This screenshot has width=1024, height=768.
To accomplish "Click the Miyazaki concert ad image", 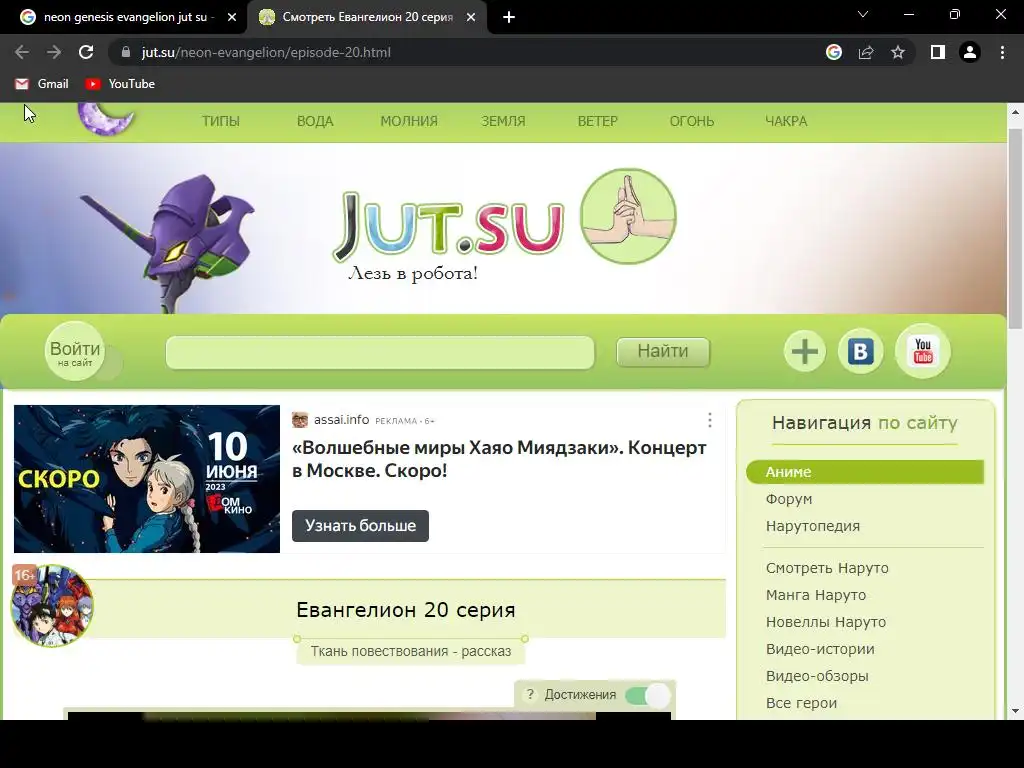I will pyautogui.click(x=147, y=479).
